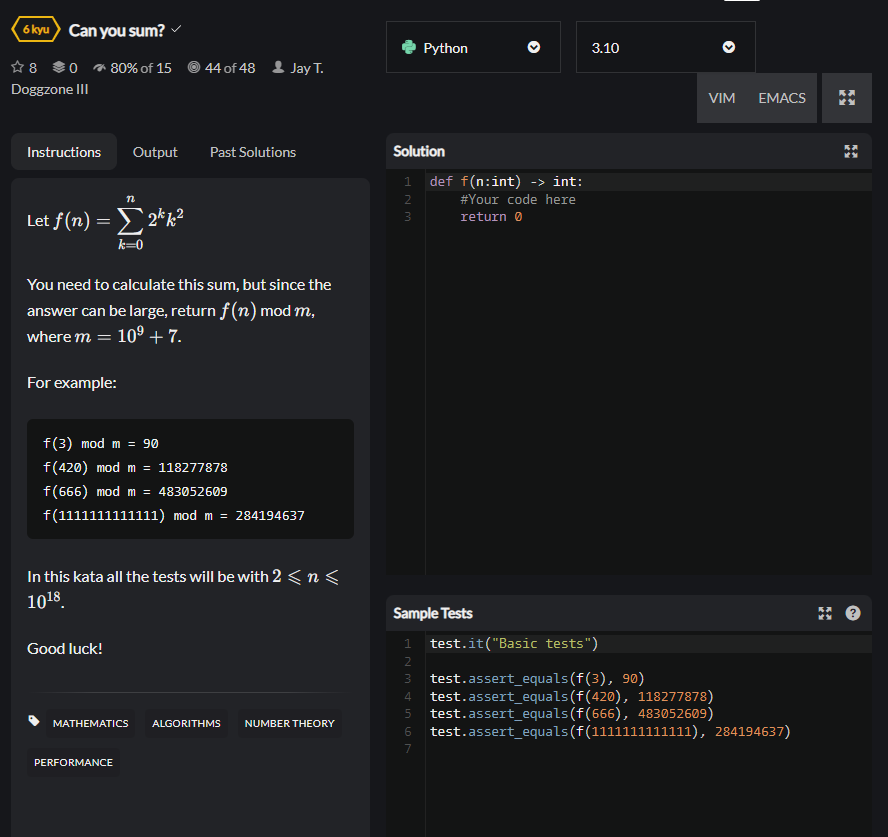Open author Jay T. profile link
This screenshot has width=888, height=837.
click(307, 68)
